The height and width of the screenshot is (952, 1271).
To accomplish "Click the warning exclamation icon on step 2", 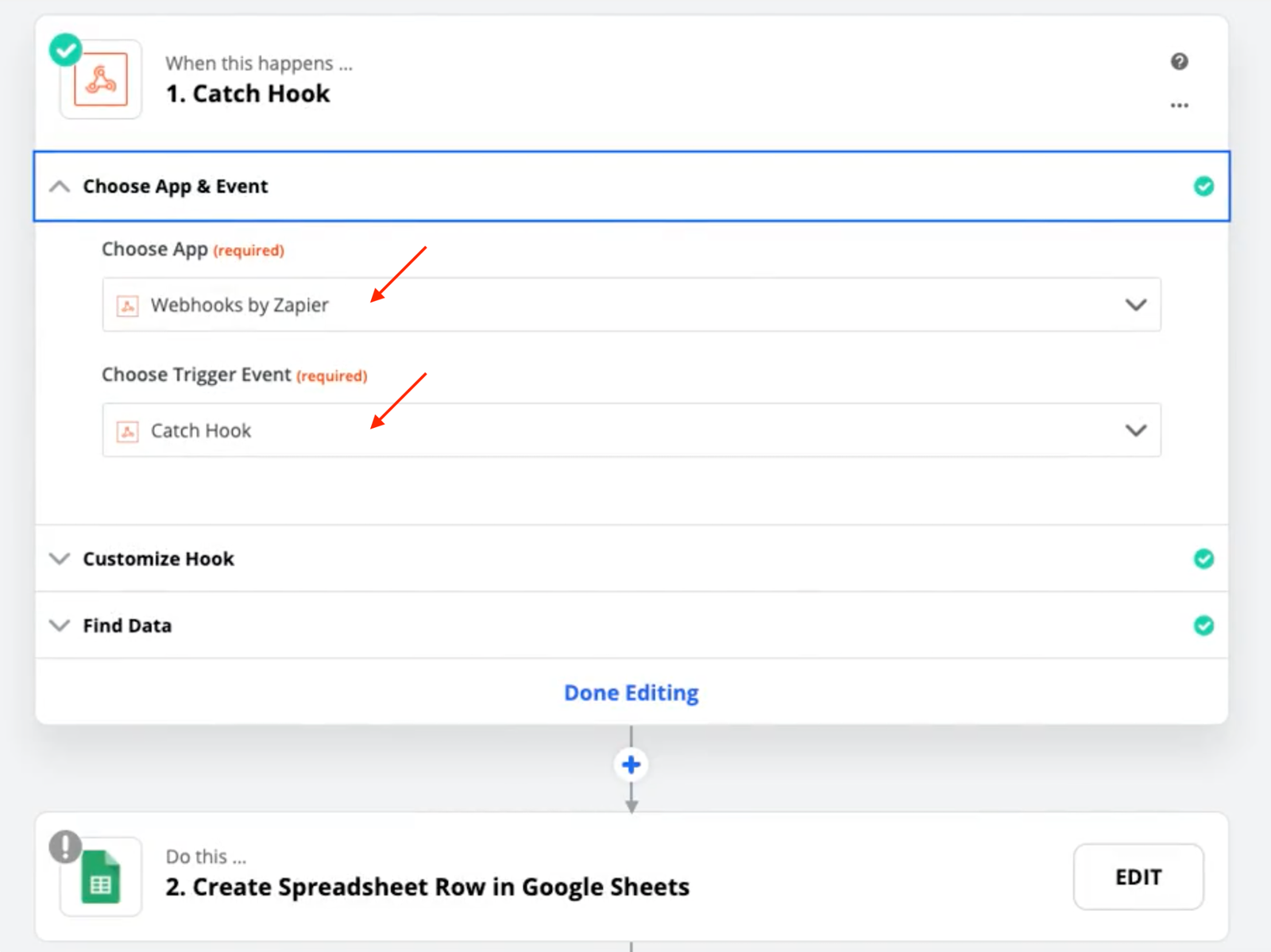I will [65, 846].
